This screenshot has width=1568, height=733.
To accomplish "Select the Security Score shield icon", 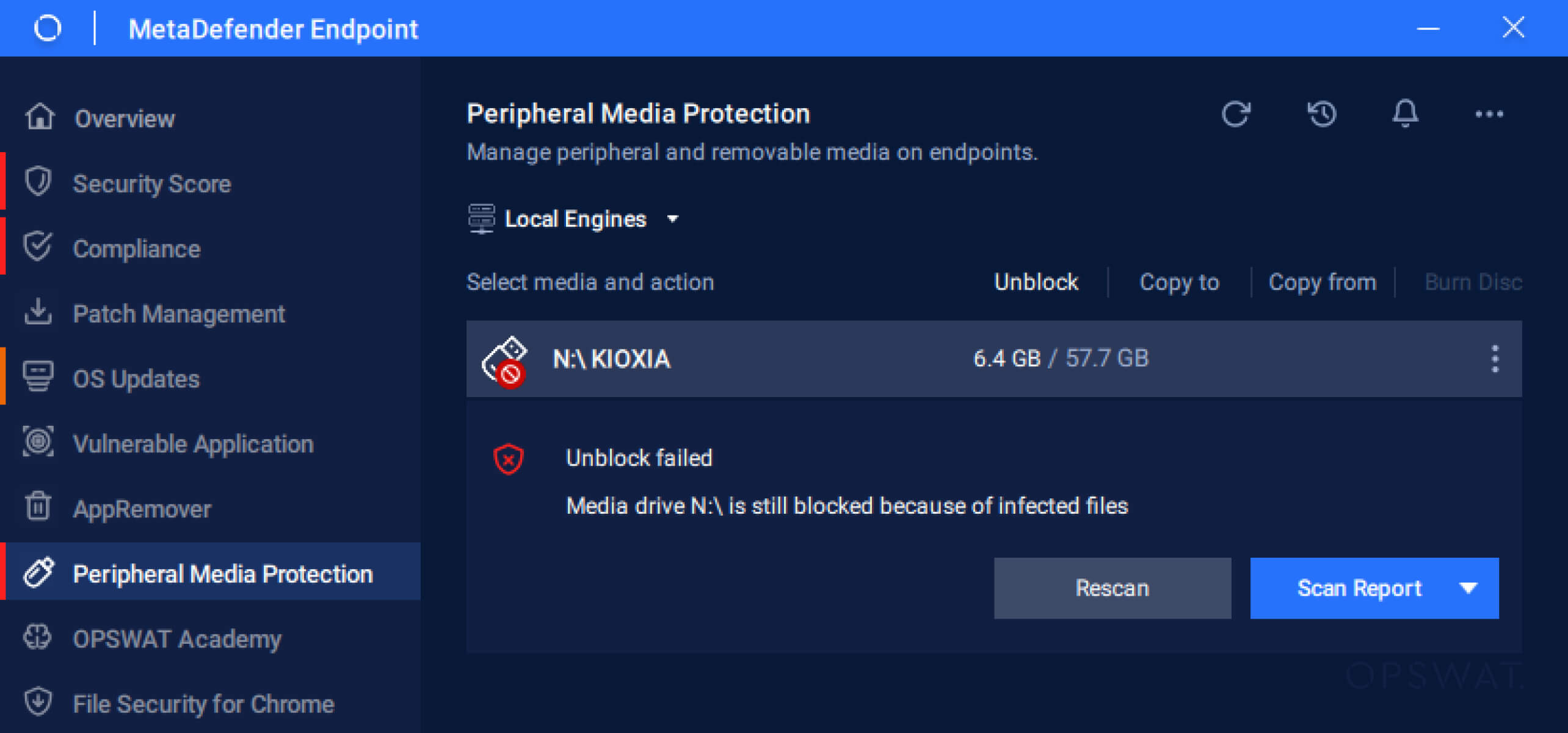I will pyautogui.click(x=38, y=182).
